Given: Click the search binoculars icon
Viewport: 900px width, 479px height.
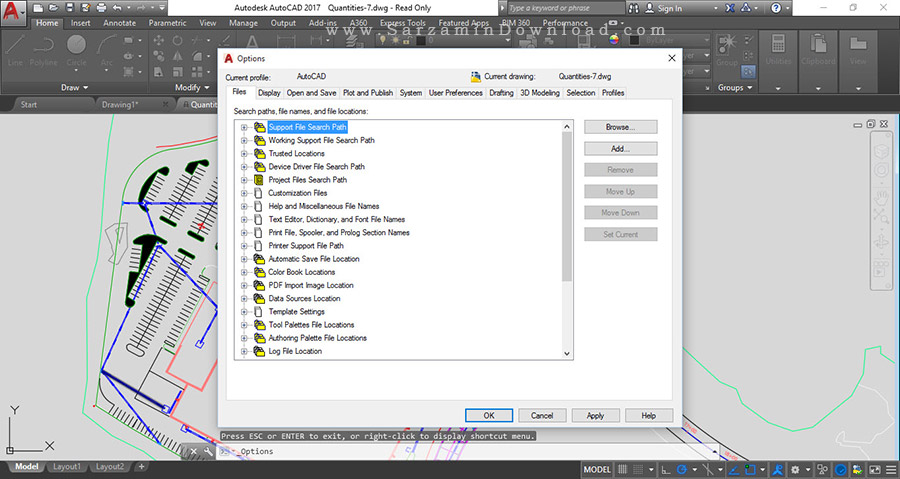Looking at the screenshot, I should pos(634,8).
